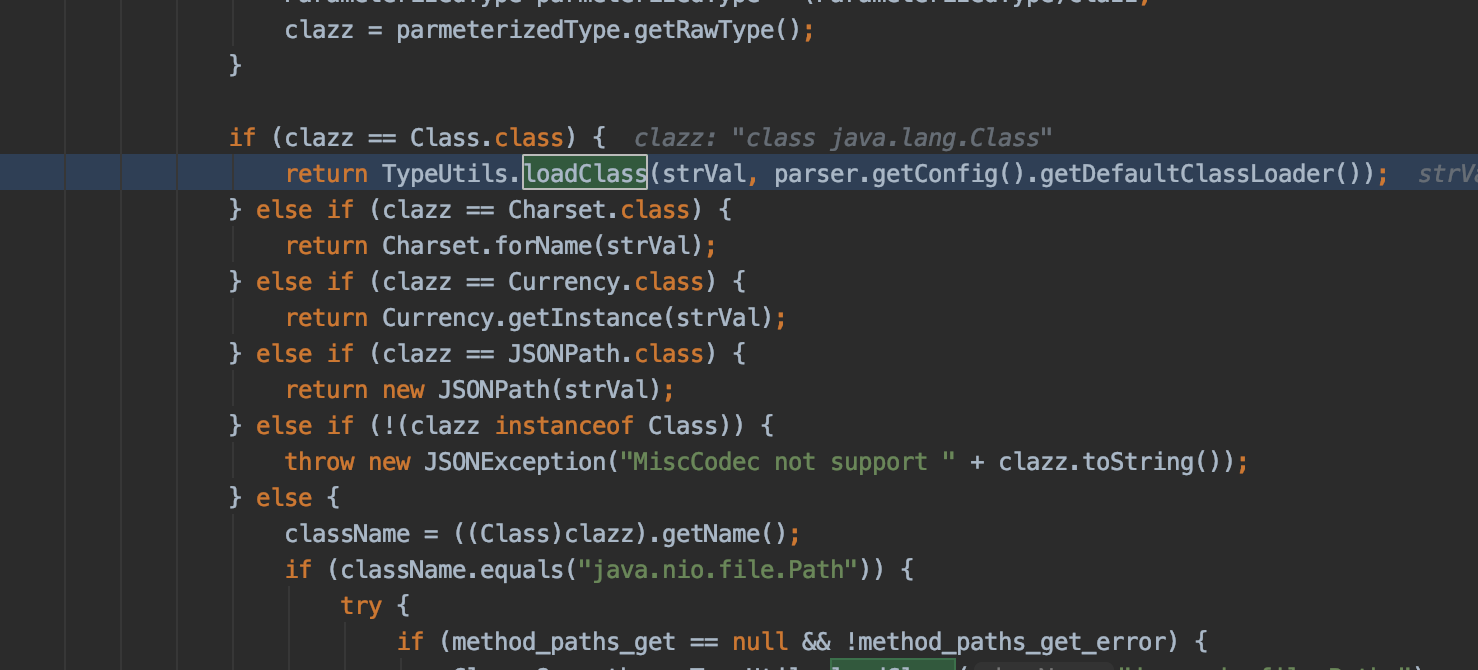The height and width of the screenshot is (670, 1478).
Task: Click getDefaultClassLoader() in the highlighted line
Action: tap(1206, 174)
